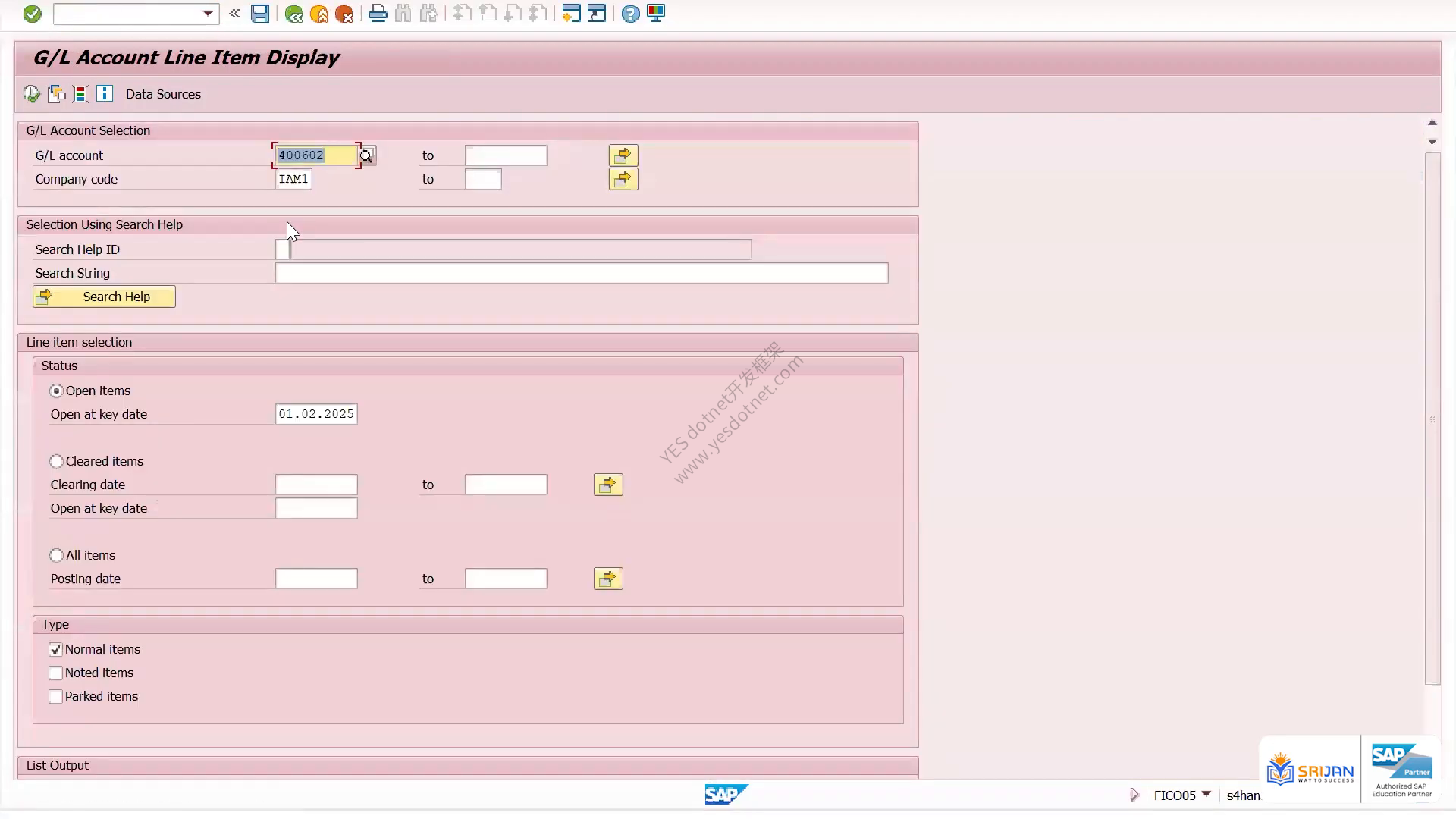Click the blue Information icon
This screenshot has height=819, width=1456.
pos(105,94)
